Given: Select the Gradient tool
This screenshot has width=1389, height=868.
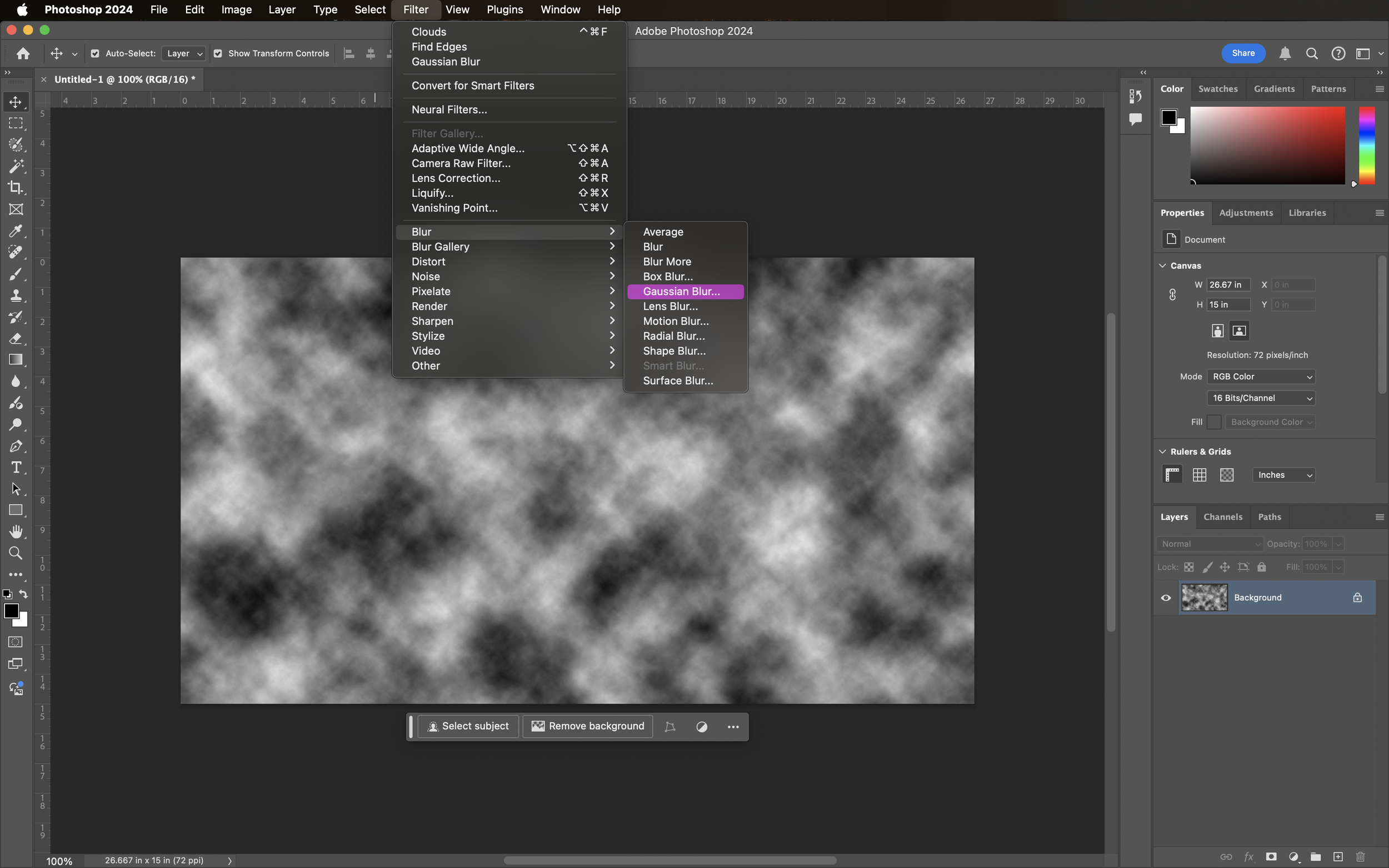Looking at the screenshot, I should (x=16, y=360).
